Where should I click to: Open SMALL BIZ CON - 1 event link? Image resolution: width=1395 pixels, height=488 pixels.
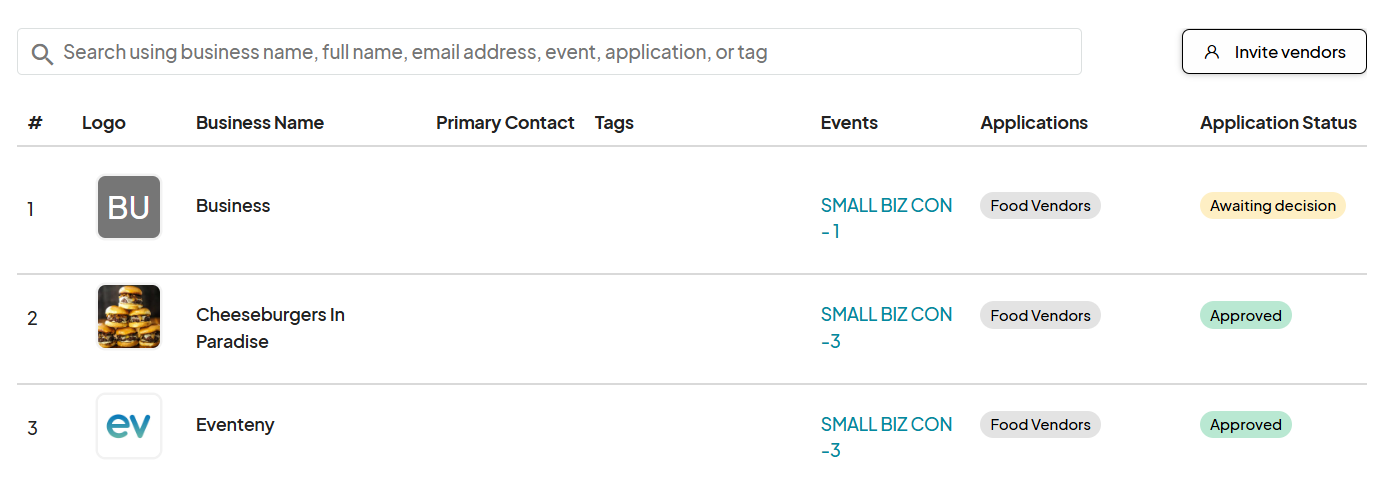[x=886, y=218]
